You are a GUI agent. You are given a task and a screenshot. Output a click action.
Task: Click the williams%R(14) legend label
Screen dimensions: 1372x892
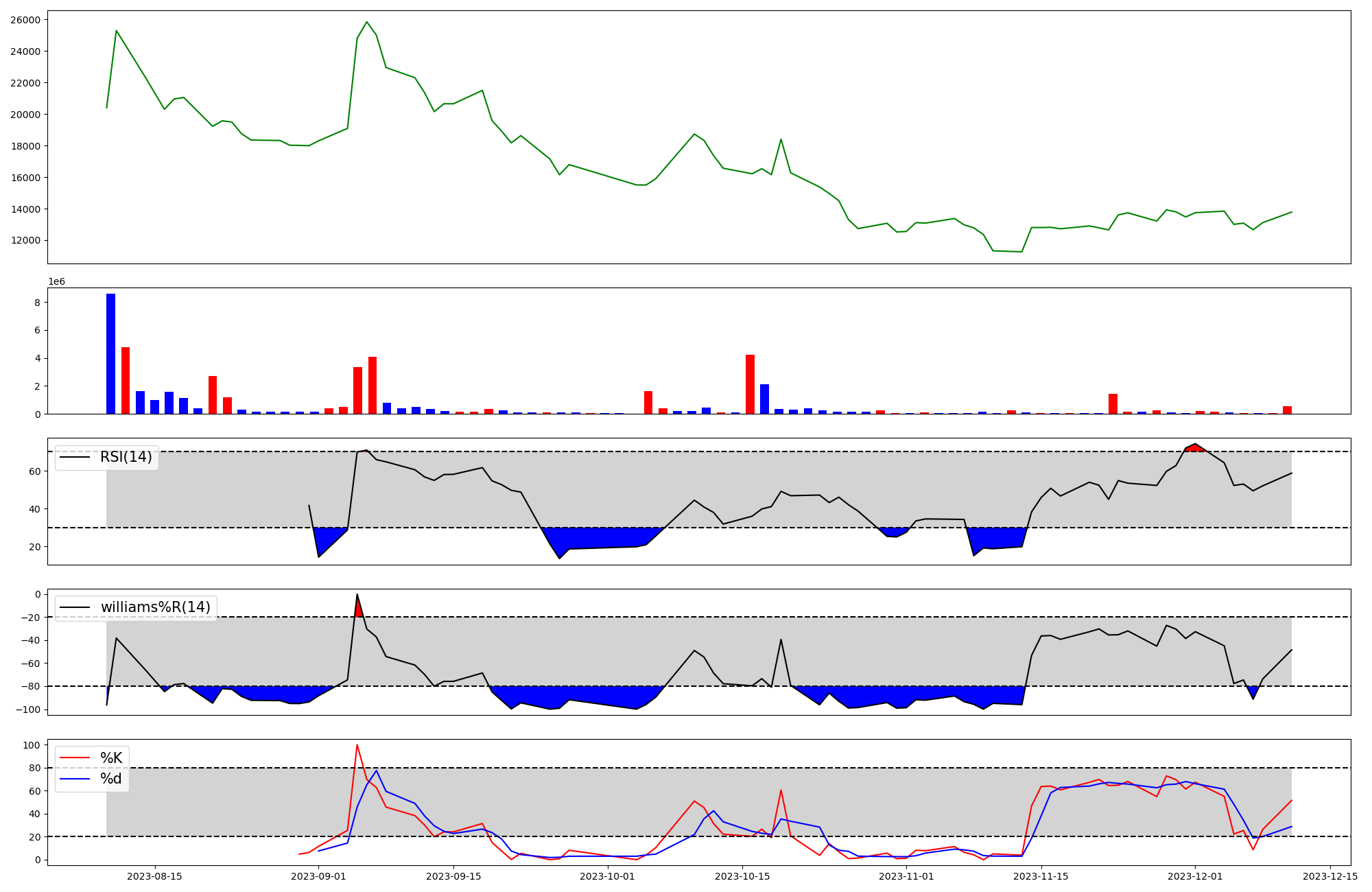pyautogui.click(x=155, y=607)
